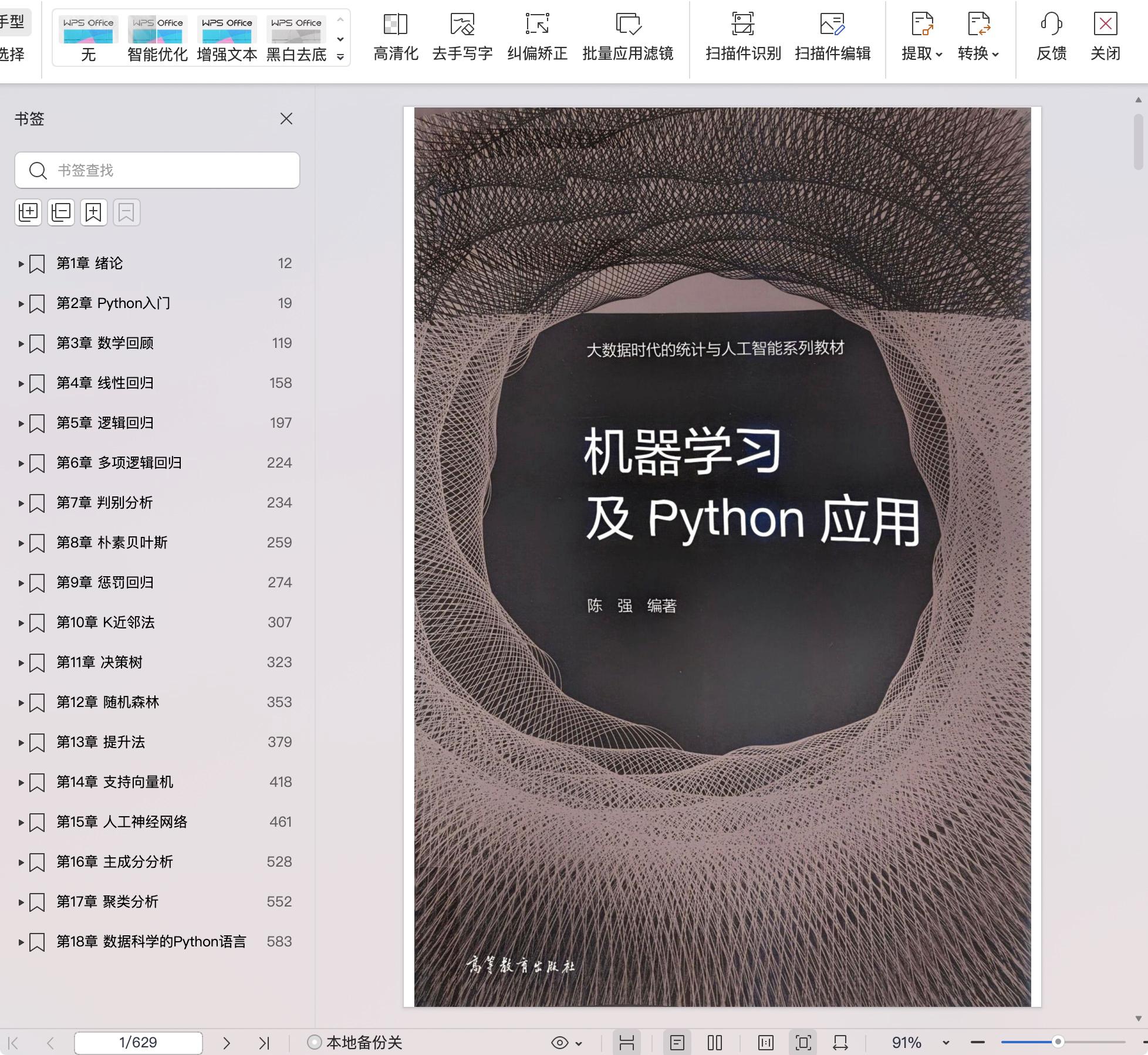Viewport: 1148px width, 1055px height.
Task: Apply the 增强文本 filter
Action: tap(227, 39)
